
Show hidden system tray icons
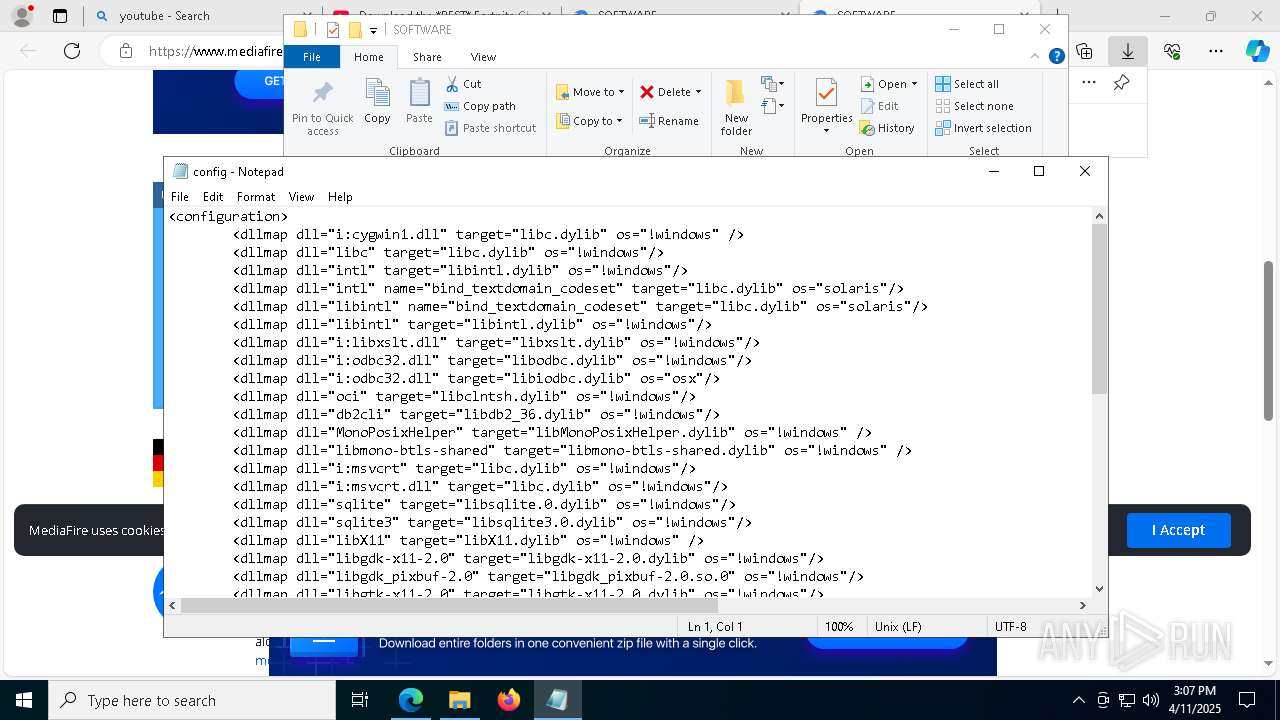(x=1078, y=700)
